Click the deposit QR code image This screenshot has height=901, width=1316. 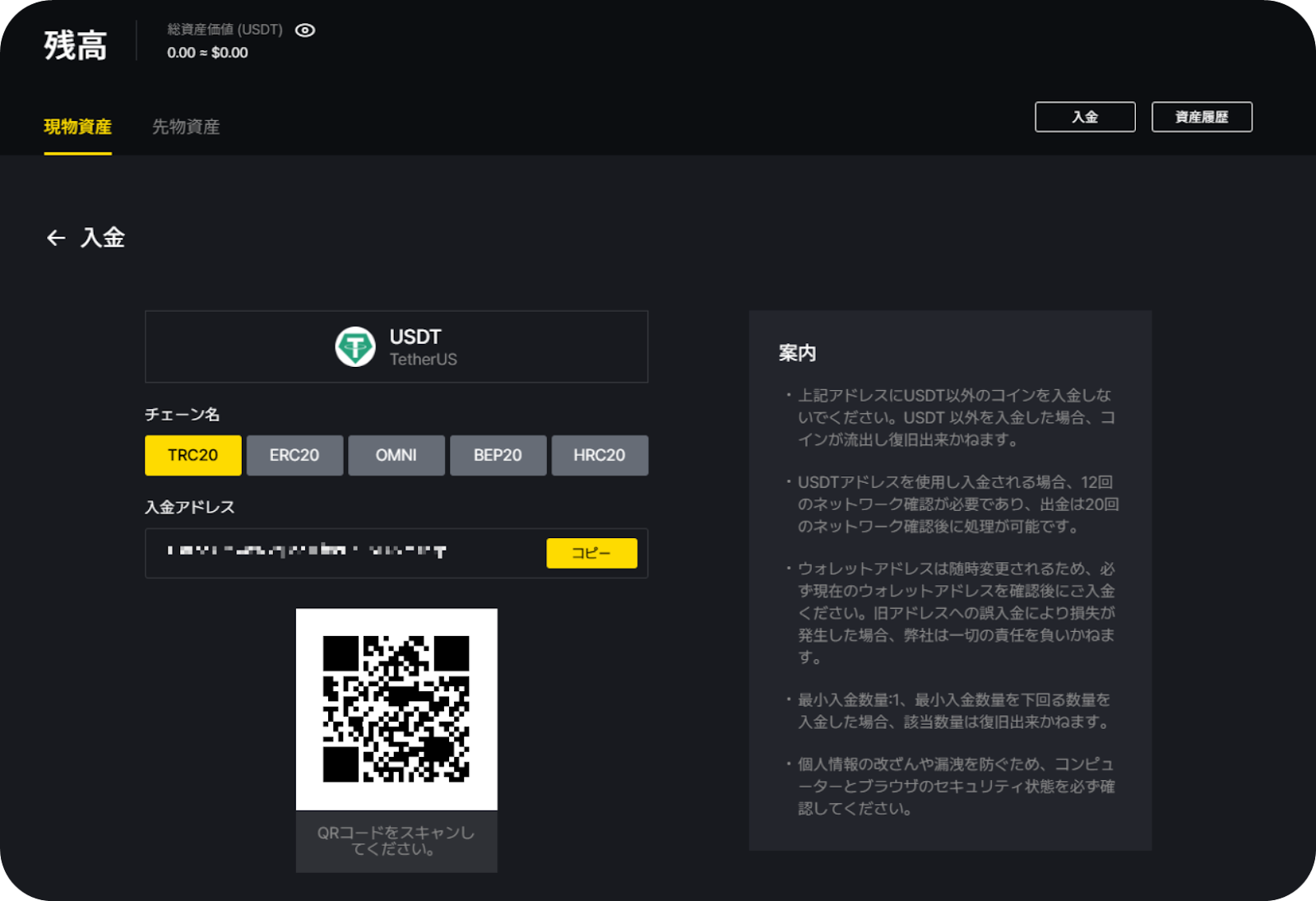(x=396, y=709)
